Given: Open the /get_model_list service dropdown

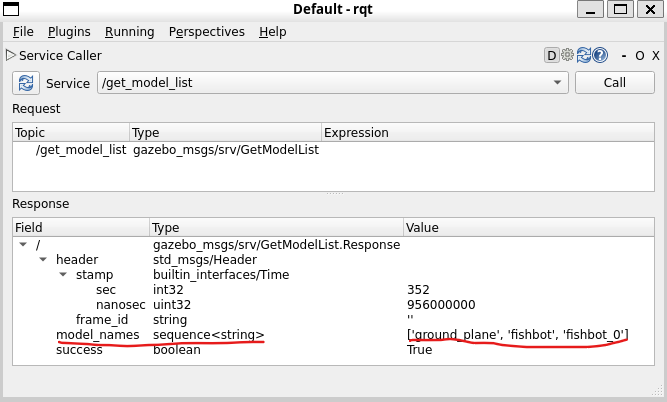Looking at the screenshot, I should point(333,83).
